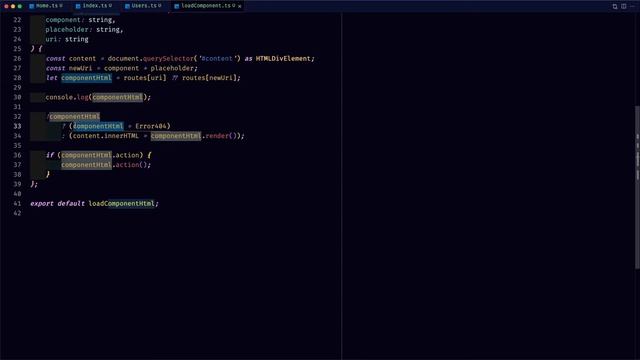Click line number 33 in the gutter
The image size is (640, 360).
point(17,126)
